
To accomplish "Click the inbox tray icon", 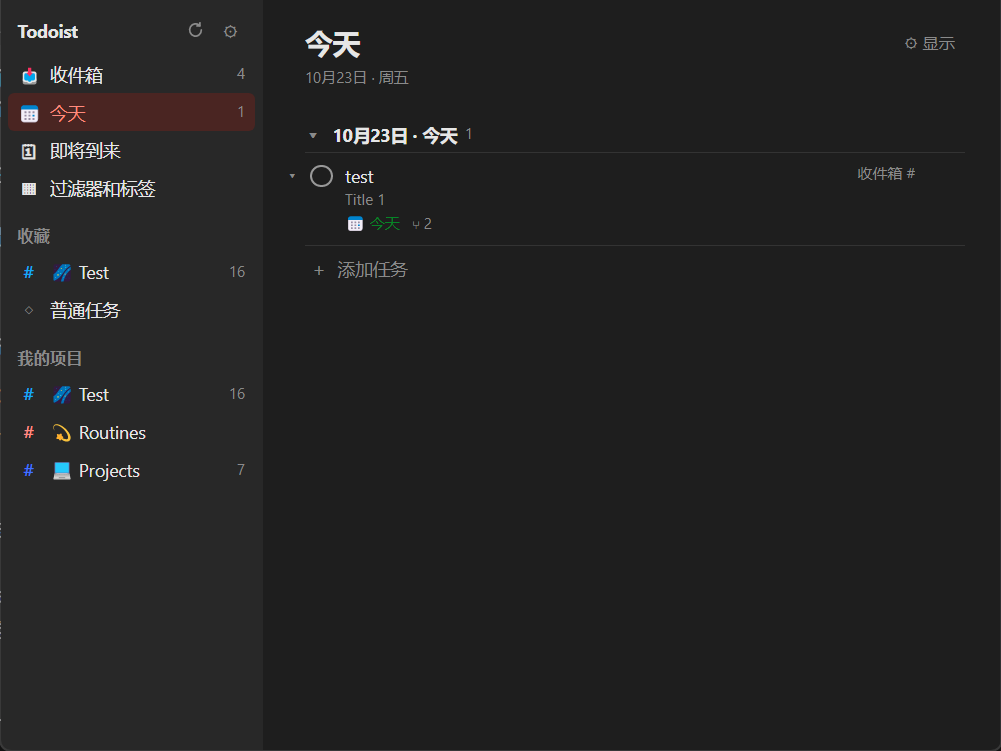I will (29, 76).
